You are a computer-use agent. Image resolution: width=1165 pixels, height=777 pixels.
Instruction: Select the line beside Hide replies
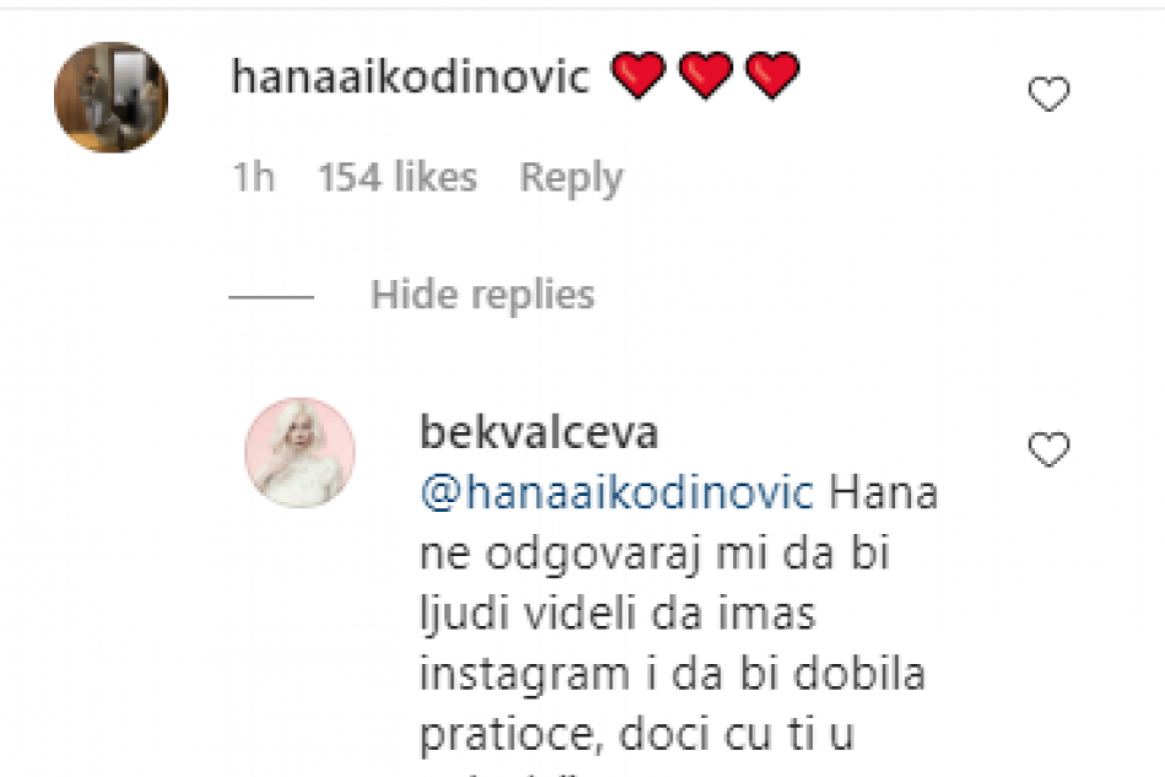pos(271,297)
